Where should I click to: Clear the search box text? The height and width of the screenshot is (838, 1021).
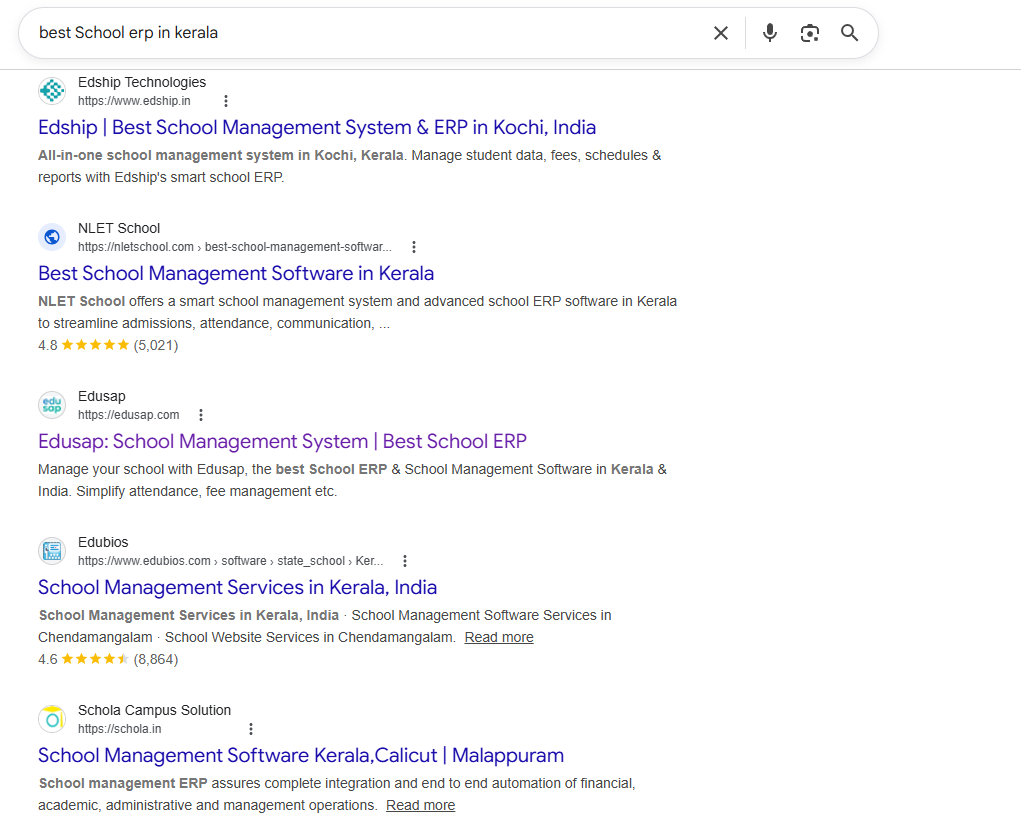coord(720,33)
